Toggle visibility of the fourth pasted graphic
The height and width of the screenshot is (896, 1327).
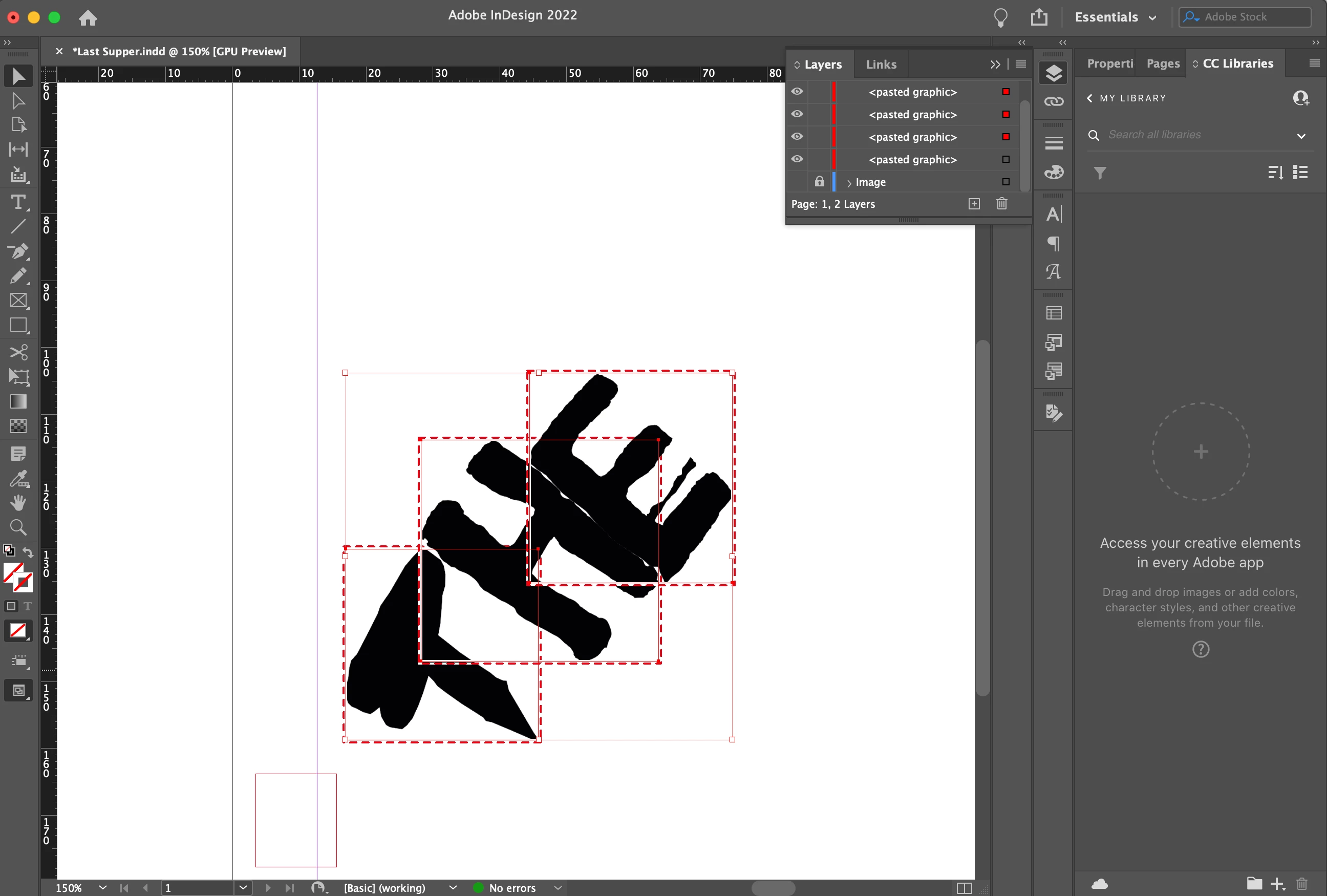tap(797, 159)
